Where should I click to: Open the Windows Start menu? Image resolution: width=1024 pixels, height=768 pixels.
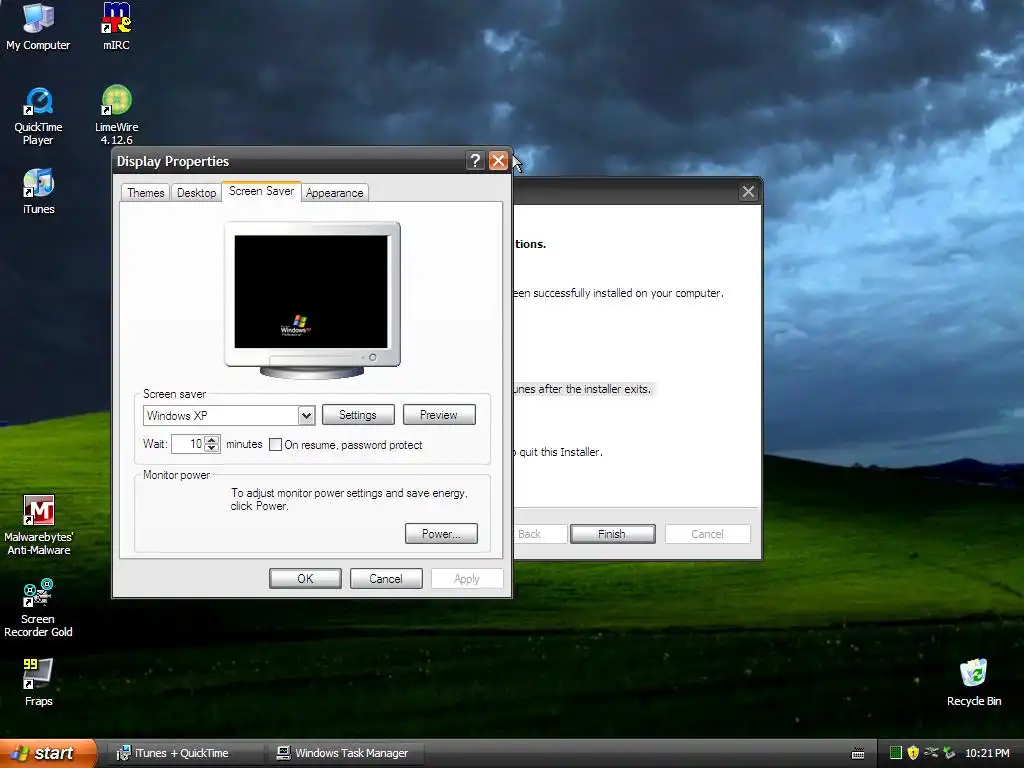point(48,753)
